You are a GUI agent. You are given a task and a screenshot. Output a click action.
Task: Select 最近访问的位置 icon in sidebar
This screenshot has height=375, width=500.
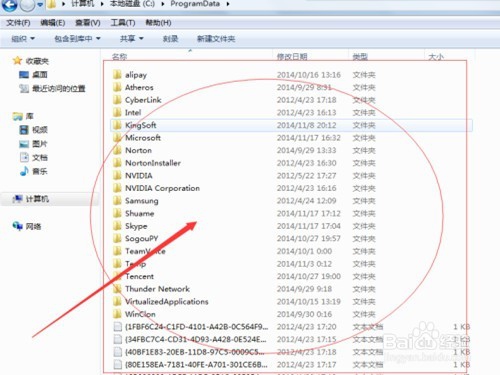point(24,88)
